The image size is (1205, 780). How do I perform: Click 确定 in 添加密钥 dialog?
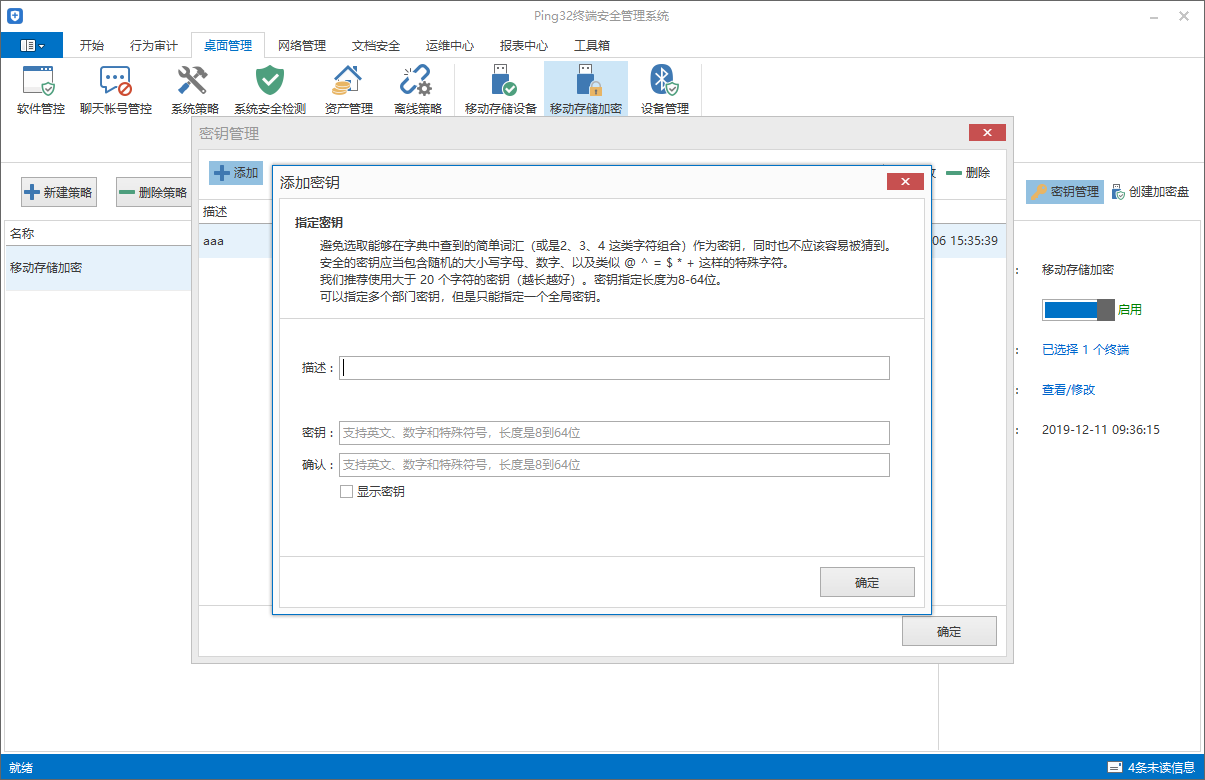pos(867,582)
